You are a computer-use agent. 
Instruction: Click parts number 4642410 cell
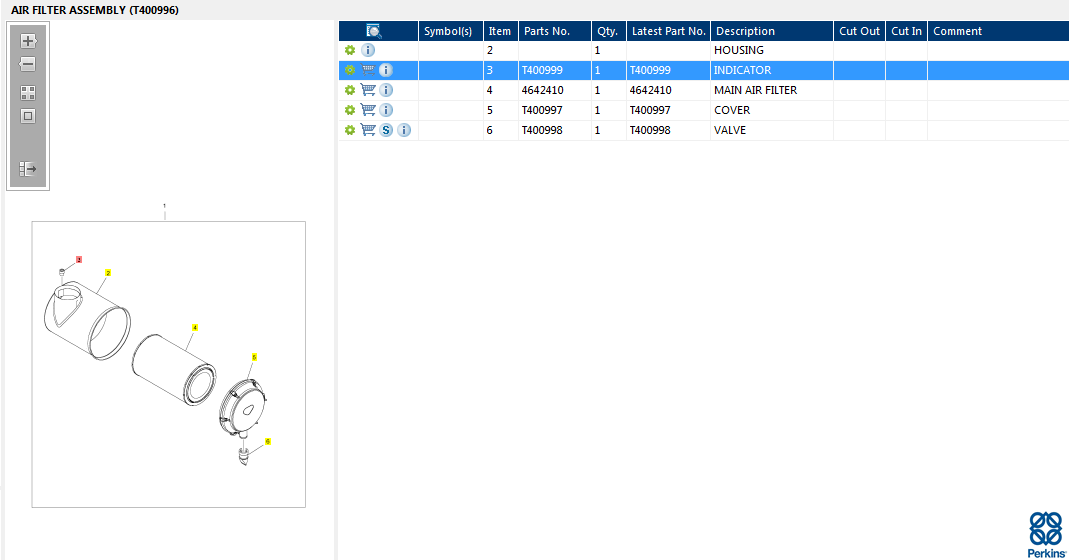point(554,90)
